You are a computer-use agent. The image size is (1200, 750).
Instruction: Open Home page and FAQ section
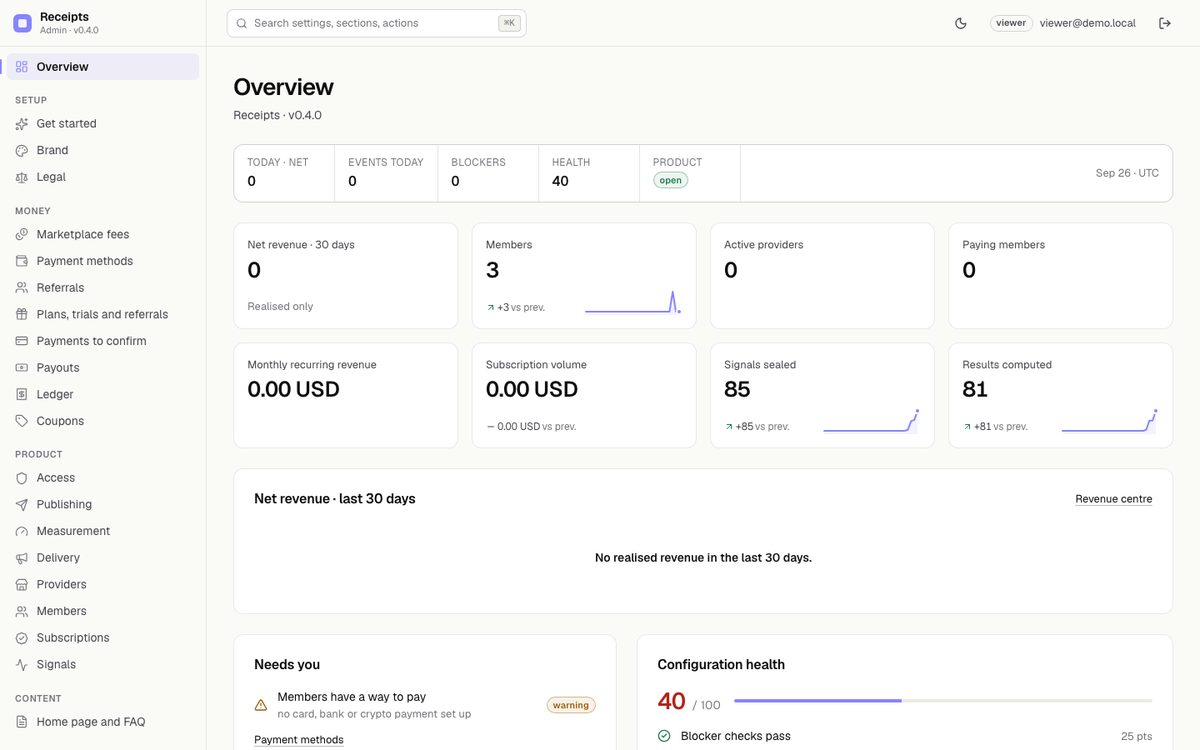[103, 722]
